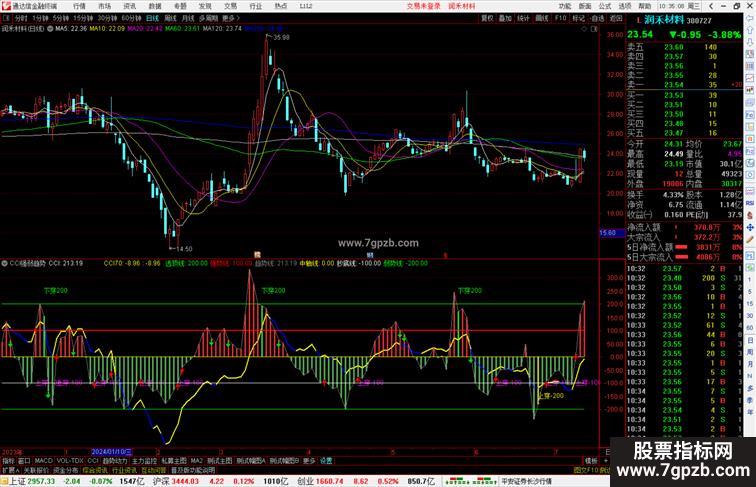Screen dimensions: 756x487
Task: Click sidebar shortcut 周 for weekly period
Action: (x=750, y=352)
